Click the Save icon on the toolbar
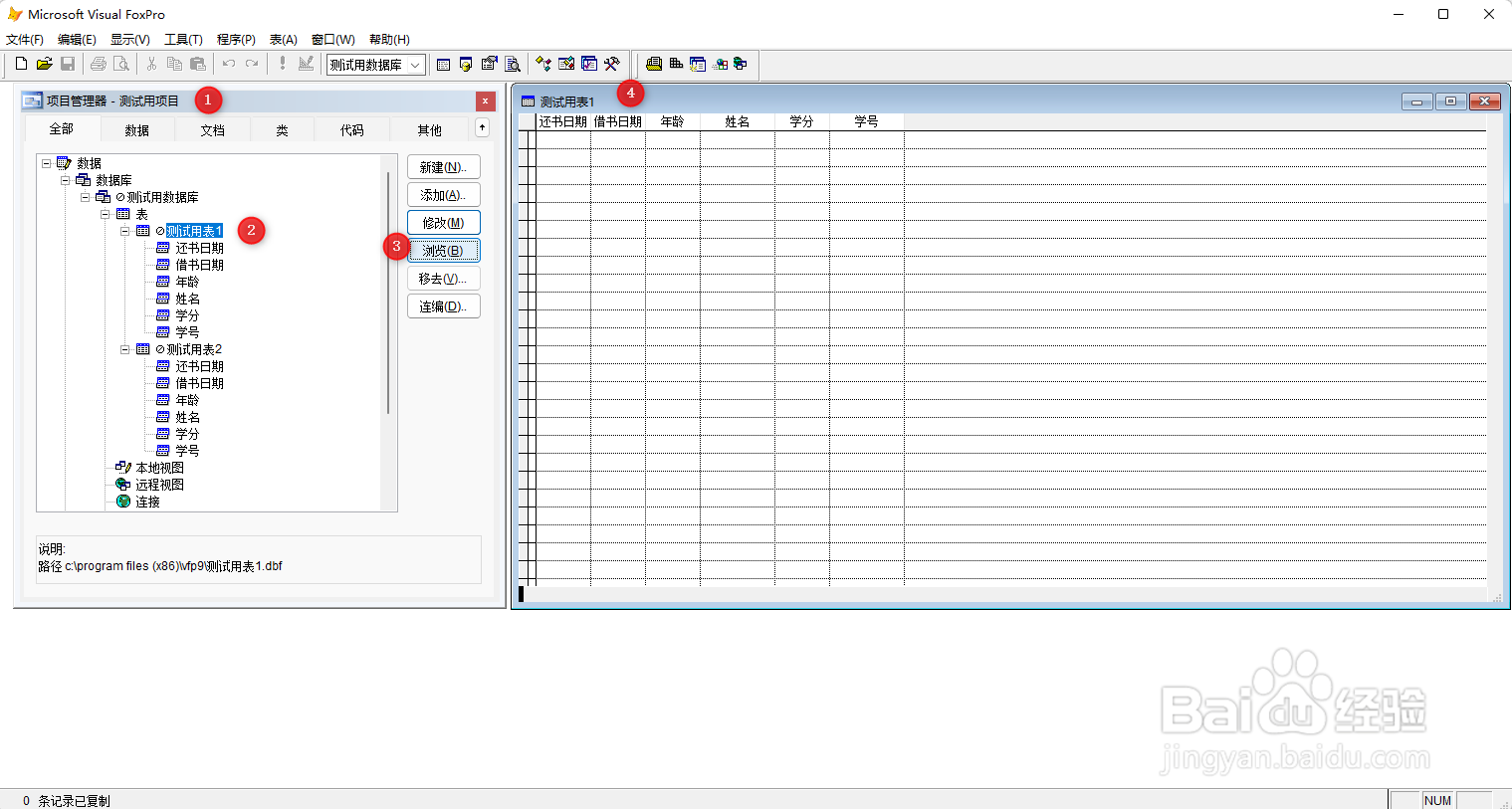The image size is (1512, 809). click(68, 64)
